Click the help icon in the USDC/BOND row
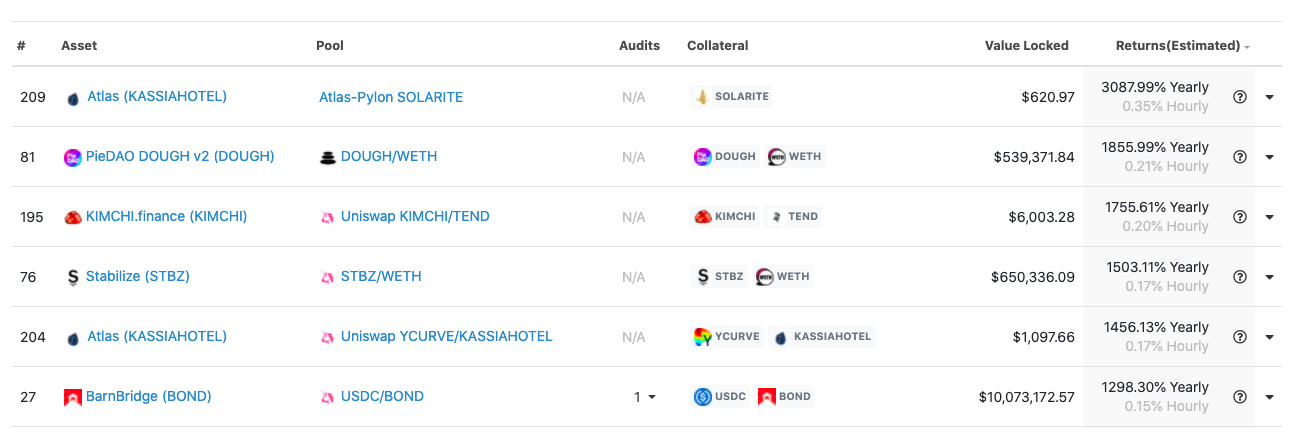Viewport: 1301px width, 429px height. [1240, 397]
